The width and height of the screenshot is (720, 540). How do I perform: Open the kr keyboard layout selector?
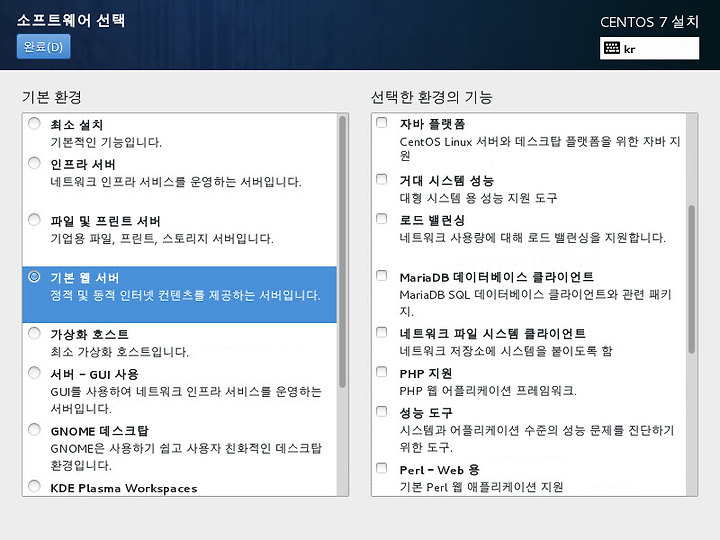pos(649,48)
